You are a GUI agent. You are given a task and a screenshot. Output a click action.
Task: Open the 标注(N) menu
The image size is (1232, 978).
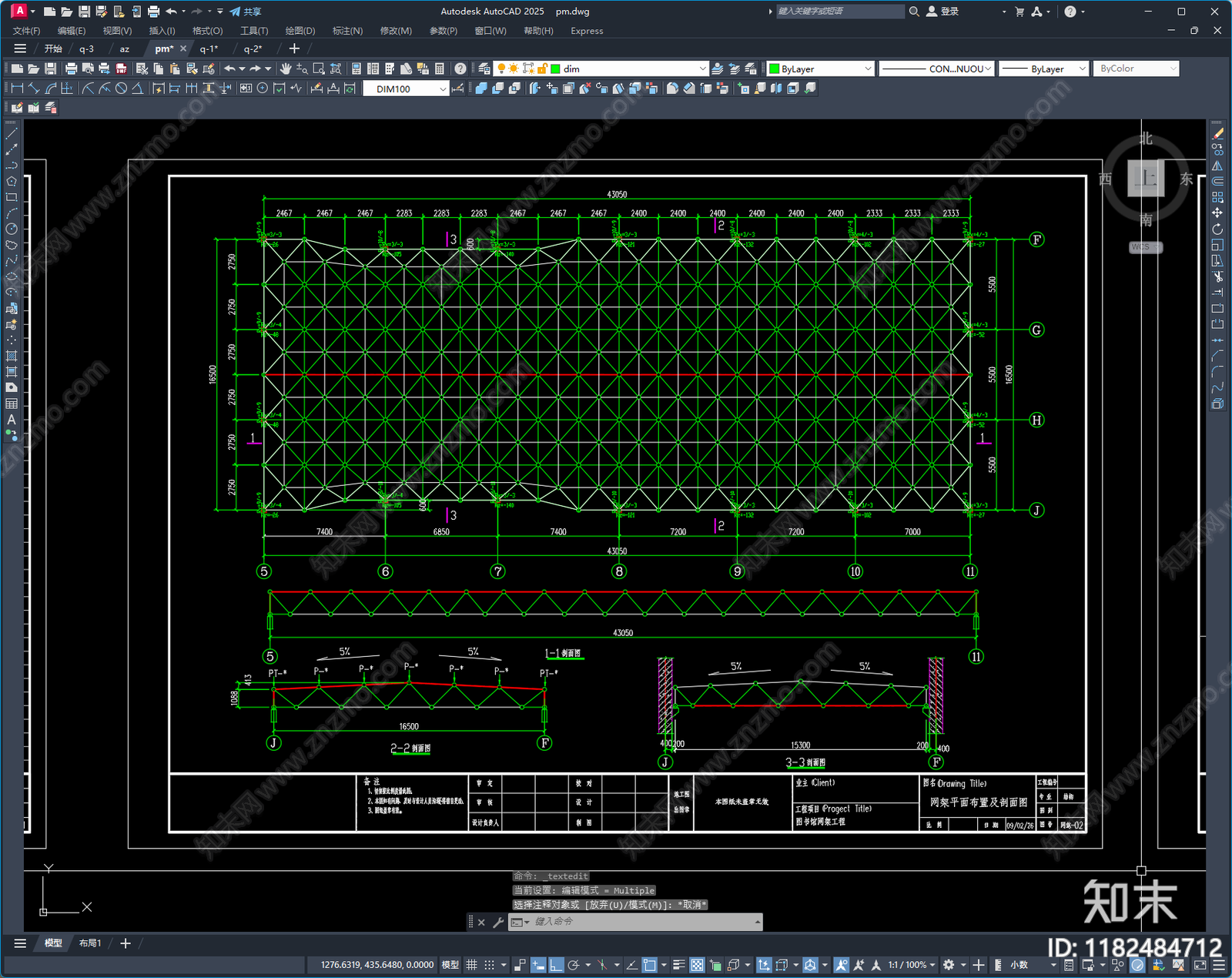tap(347, 31)
